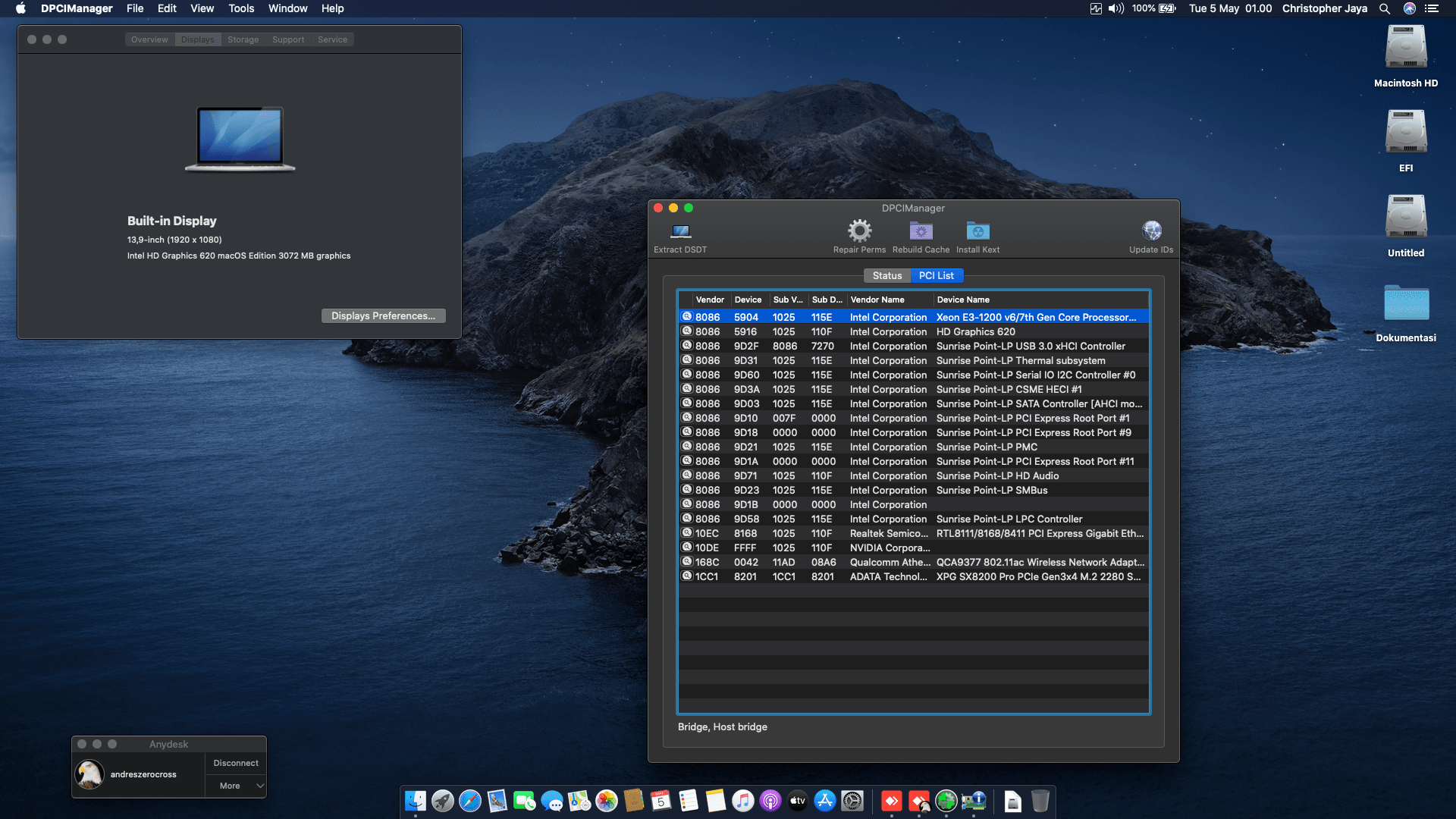1456x819 pixels.
Task: Select the Sunrise Point-LP HD Audio row
Action: 914,475
